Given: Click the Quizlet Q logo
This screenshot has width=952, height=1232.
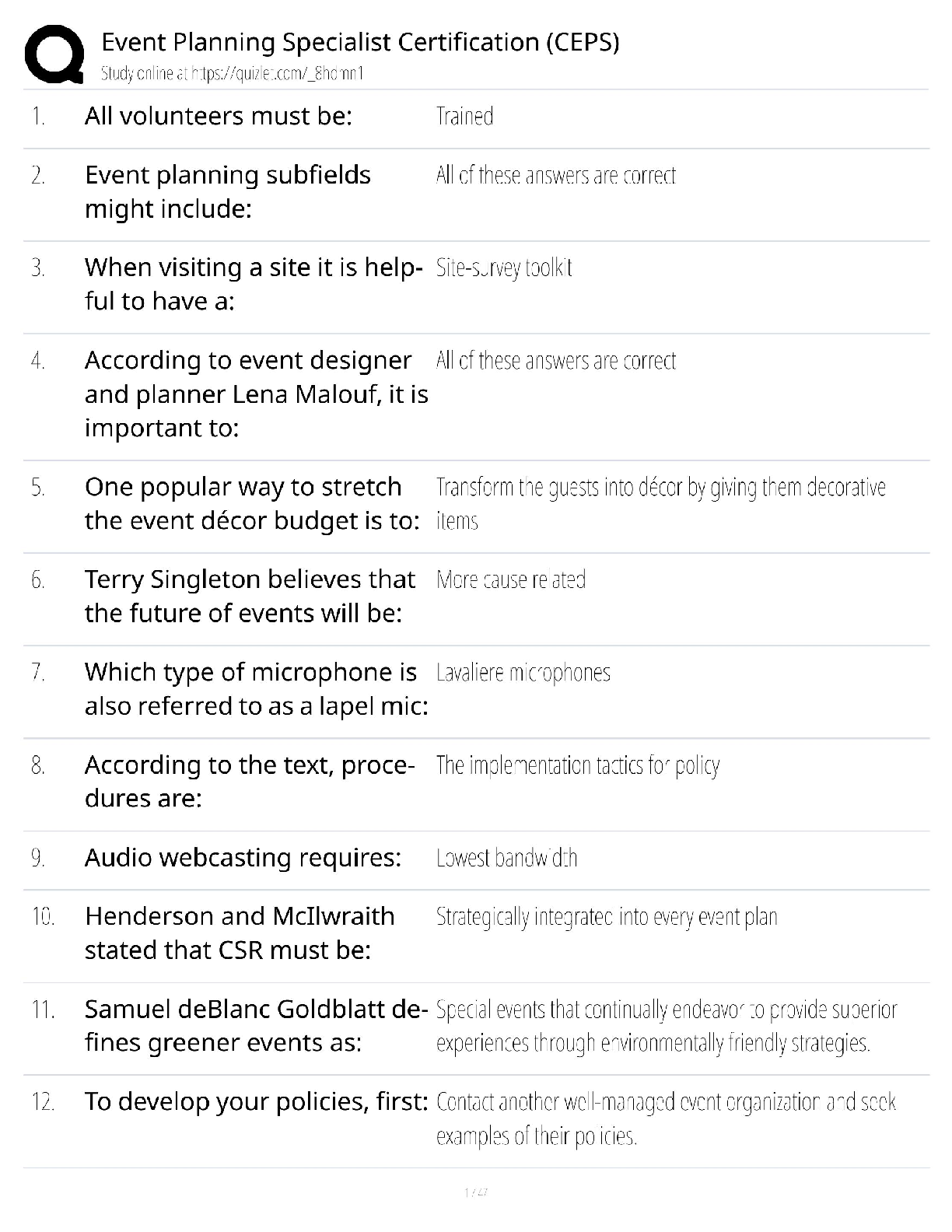Looking at the screenshot, I should click(54, 53).
